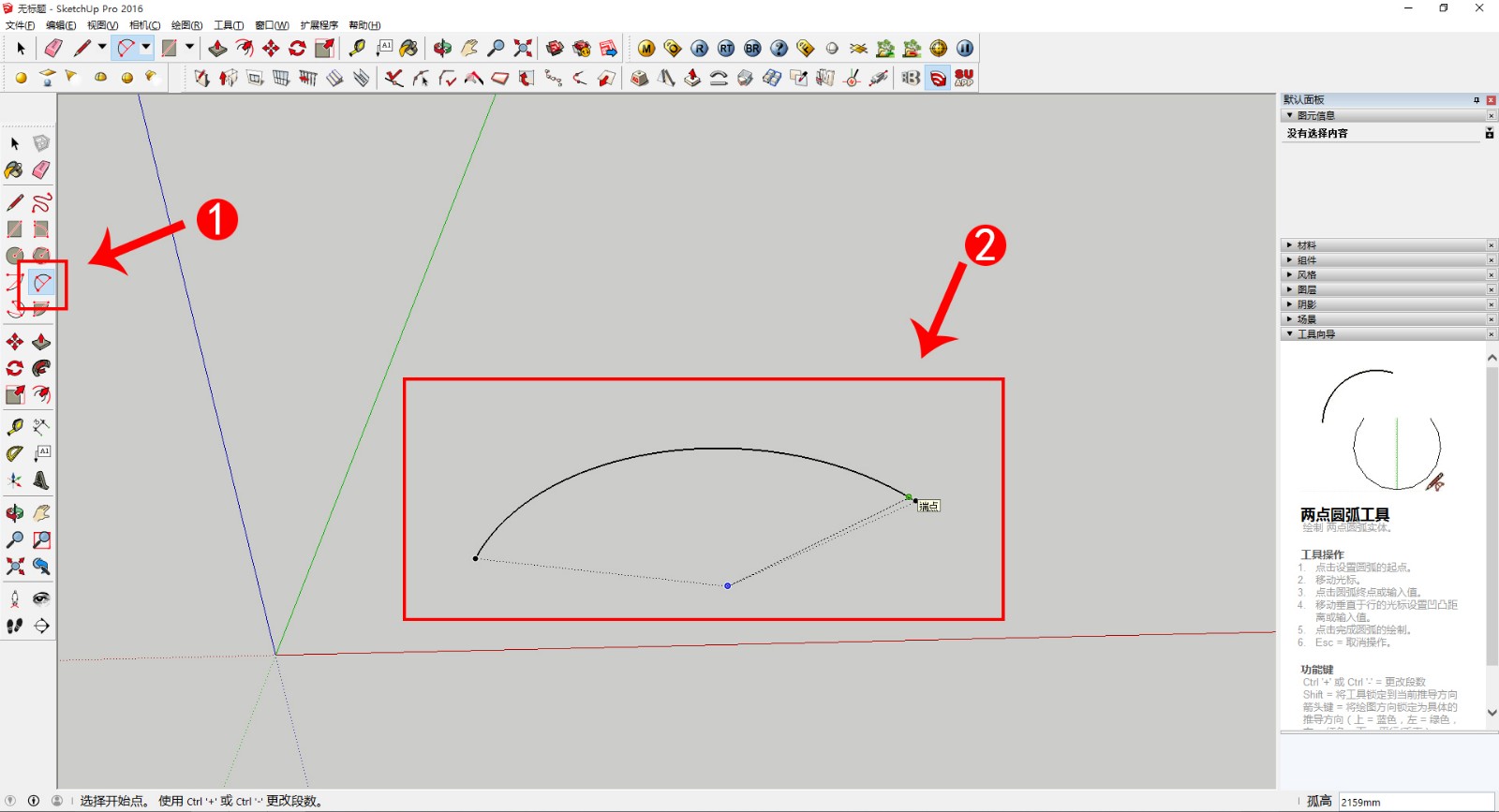Click the blue BR round button
Viewport: 1499px width, 812px height.
tap(752, 48)
